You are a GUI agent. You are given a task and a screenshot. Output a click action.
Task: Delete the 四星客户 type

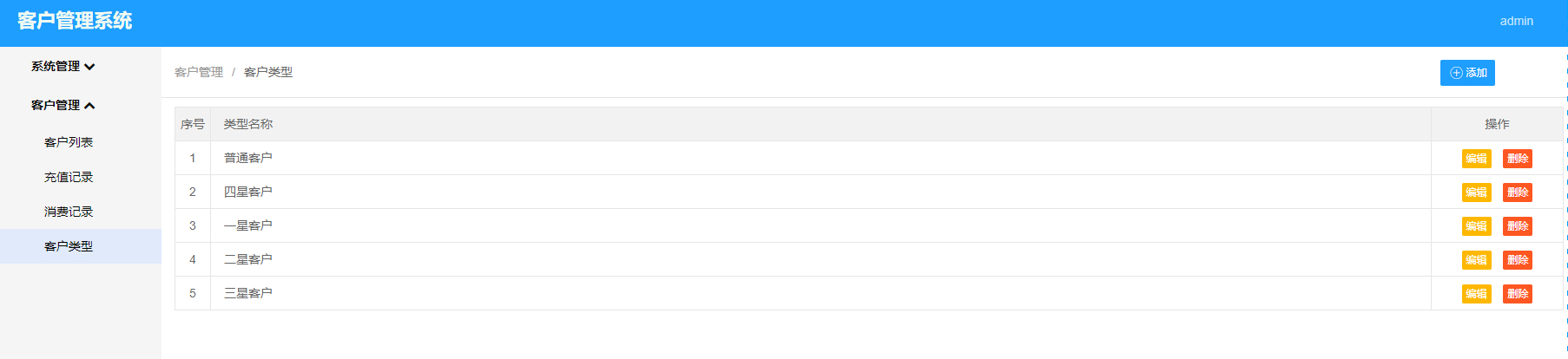(1517, 193)
